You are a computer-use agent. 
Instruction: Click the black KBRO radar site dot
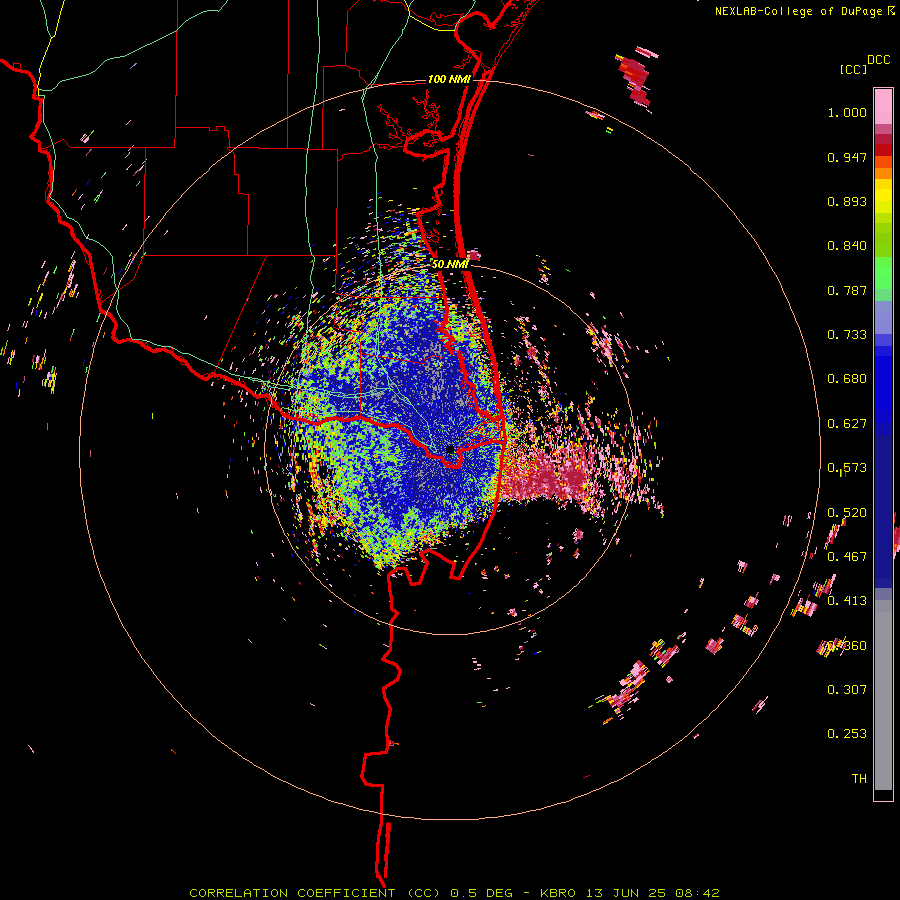451,449
